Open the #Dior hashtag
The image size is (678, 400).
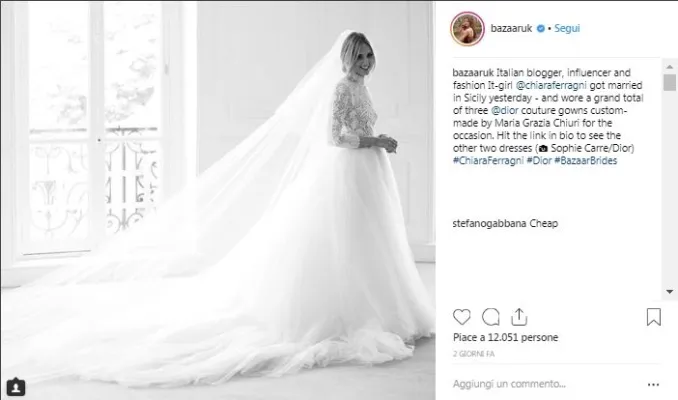tap(539, 160)
